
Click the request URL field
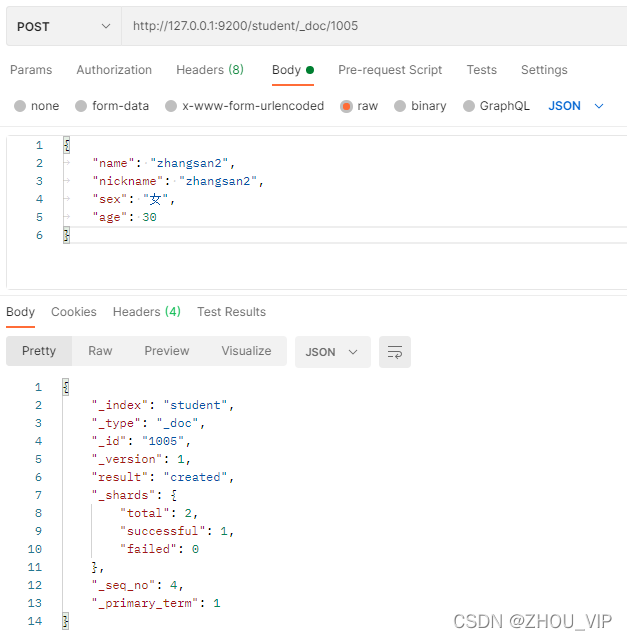coord(374,26)
